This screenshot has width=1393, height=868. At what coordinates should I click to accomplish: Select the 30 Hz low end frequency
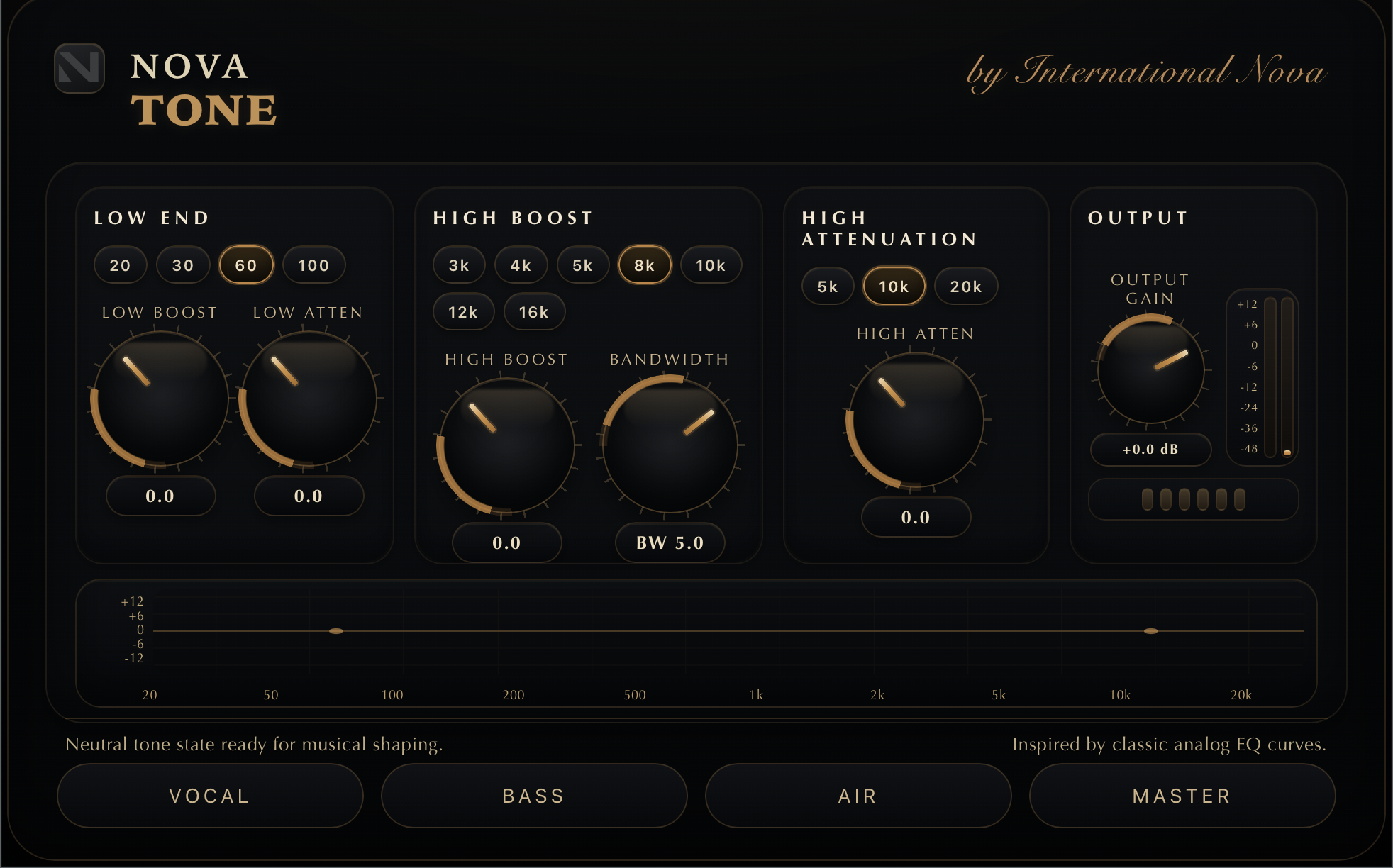point(183,265)
